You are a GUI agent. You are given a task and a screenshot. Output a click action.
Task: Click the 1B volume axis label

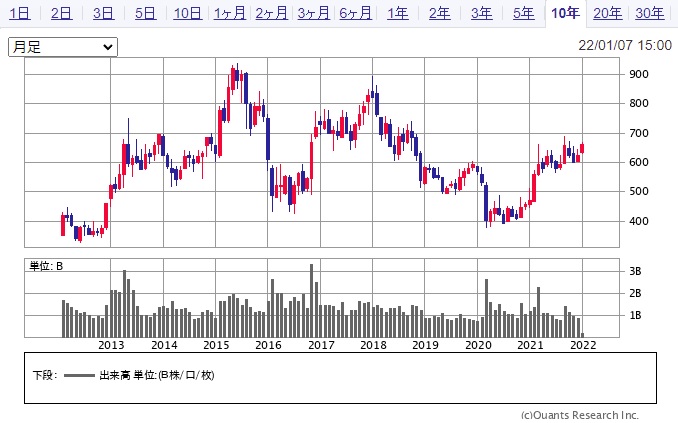click(635, 315)
